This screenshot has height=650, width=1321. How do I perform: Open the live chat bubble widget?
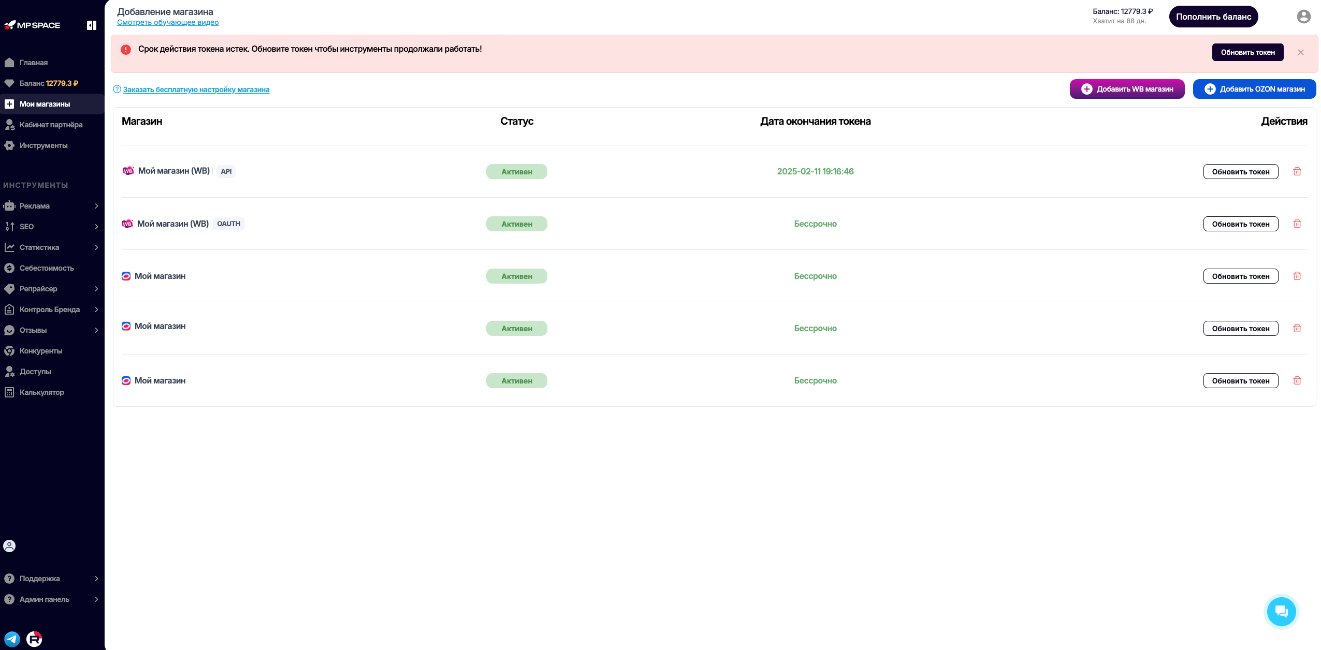(x=1280, y=611)
